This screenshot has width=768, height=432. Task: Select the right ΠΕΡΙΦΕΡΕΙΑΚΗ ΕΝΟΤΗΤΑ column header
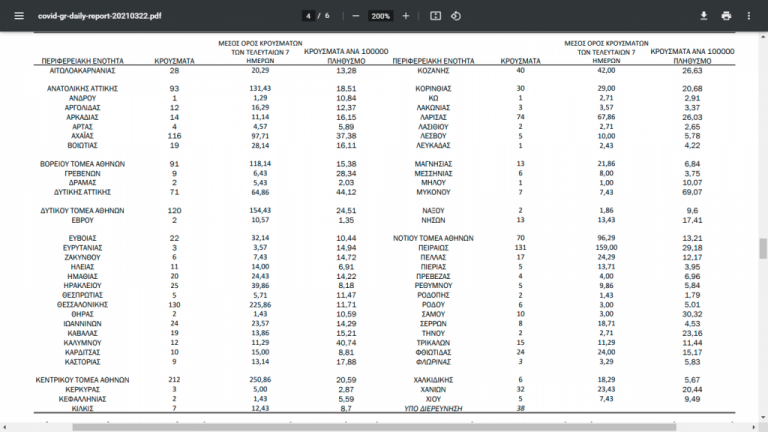(433, 61)
